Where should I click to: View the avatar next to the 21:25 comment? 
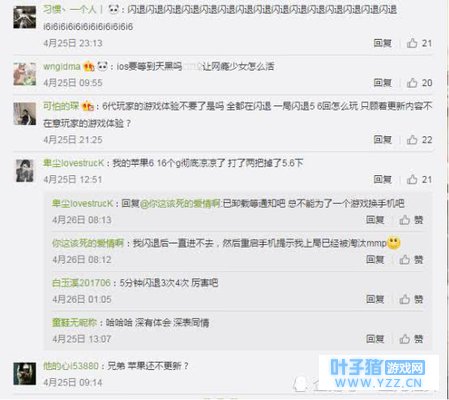(x=25, y=114)
